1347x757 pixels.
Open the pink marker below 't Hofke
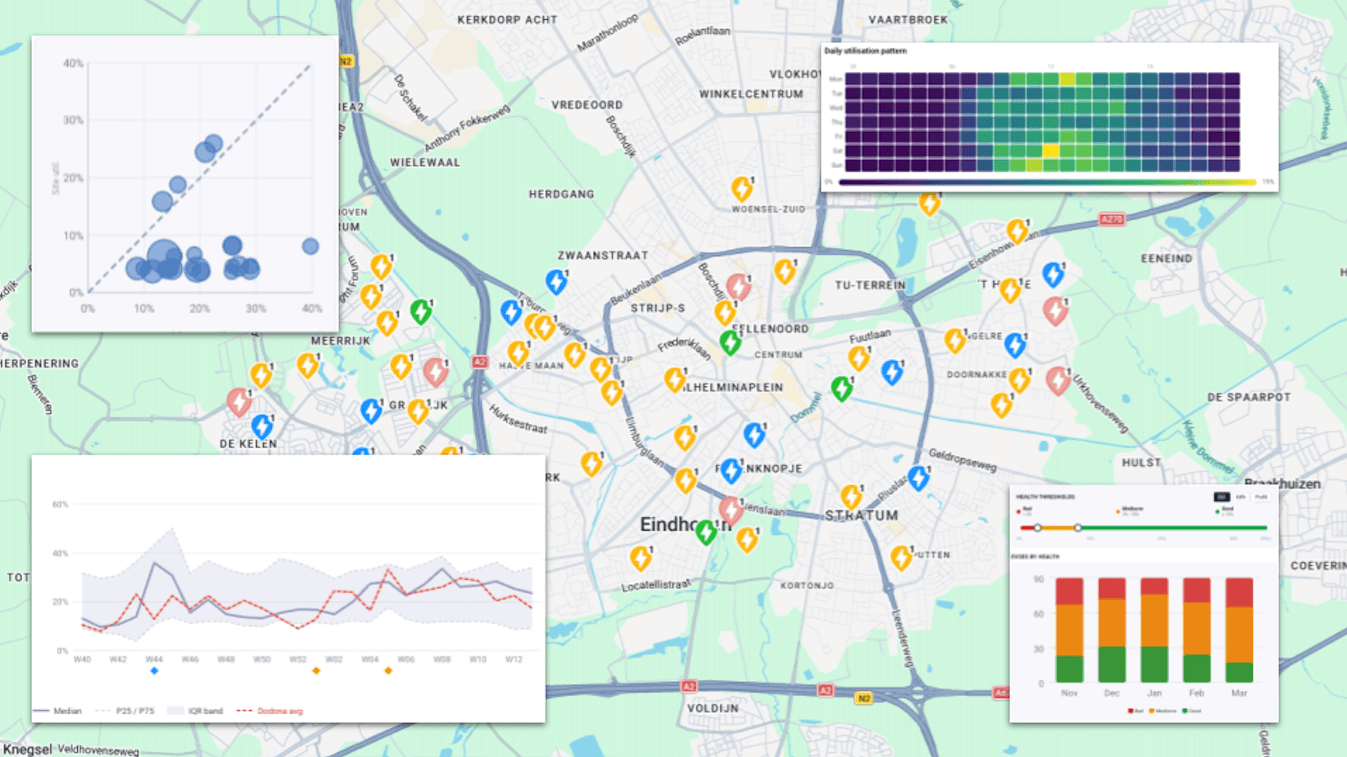pos(1055,311)
